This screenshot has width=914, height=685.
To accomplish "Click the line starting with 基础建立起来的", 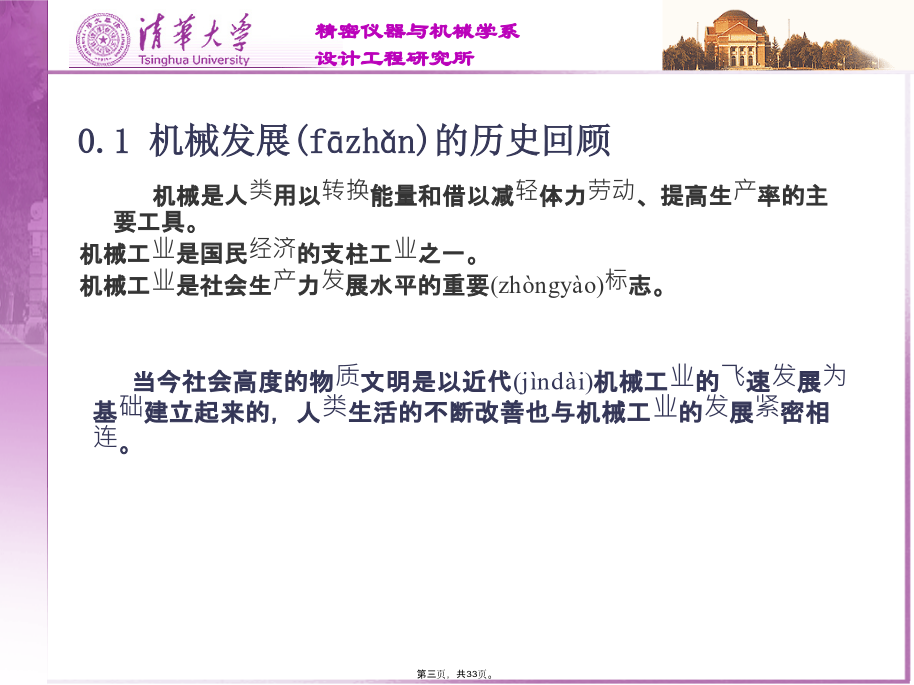I will click(460, 412).
